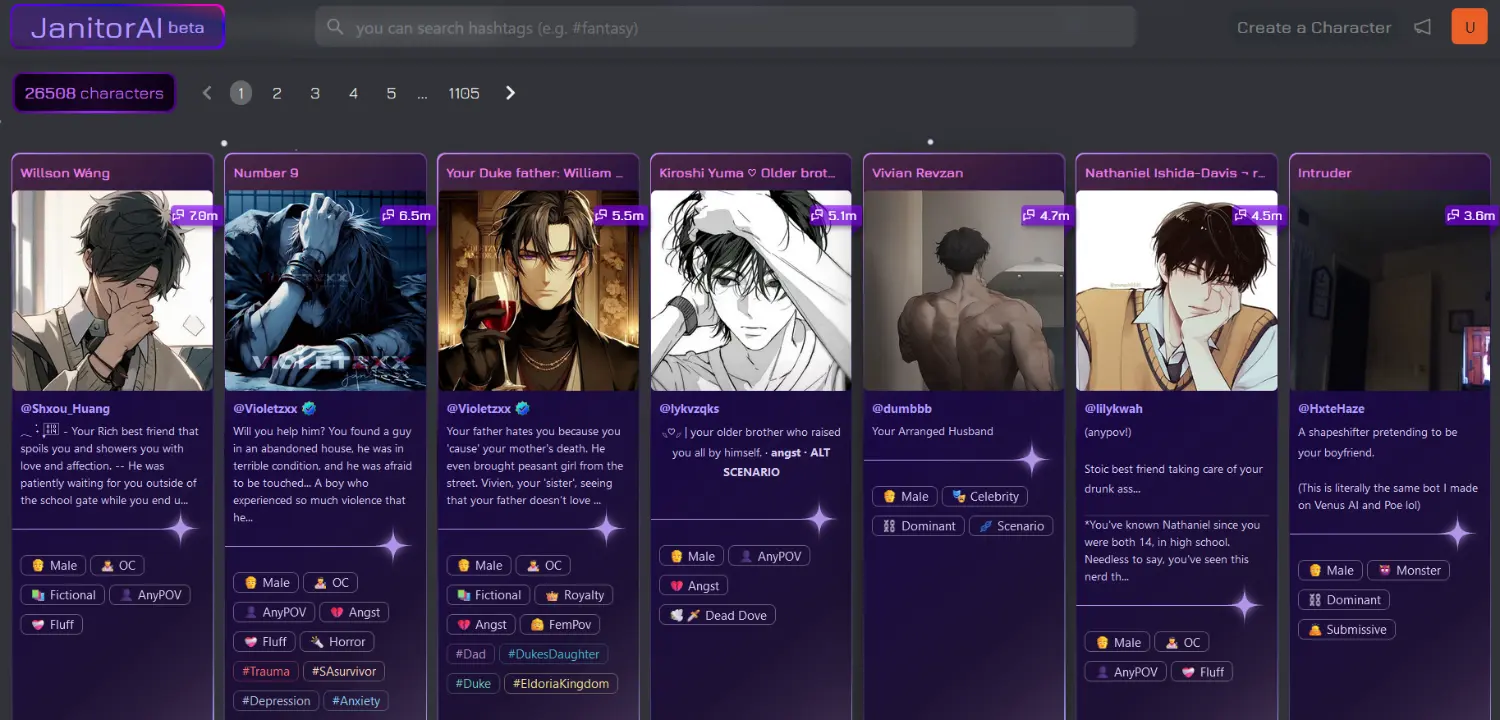Select page 3 in pagination
Image resolution: width=1500 pixels, height=720 pixels.
[x=315, y=93]
